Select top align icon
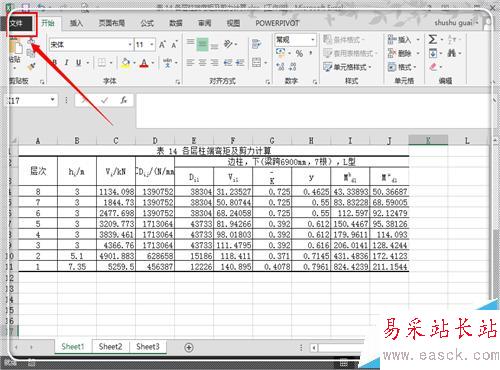The image size is (500, 370). click(190, 43)
